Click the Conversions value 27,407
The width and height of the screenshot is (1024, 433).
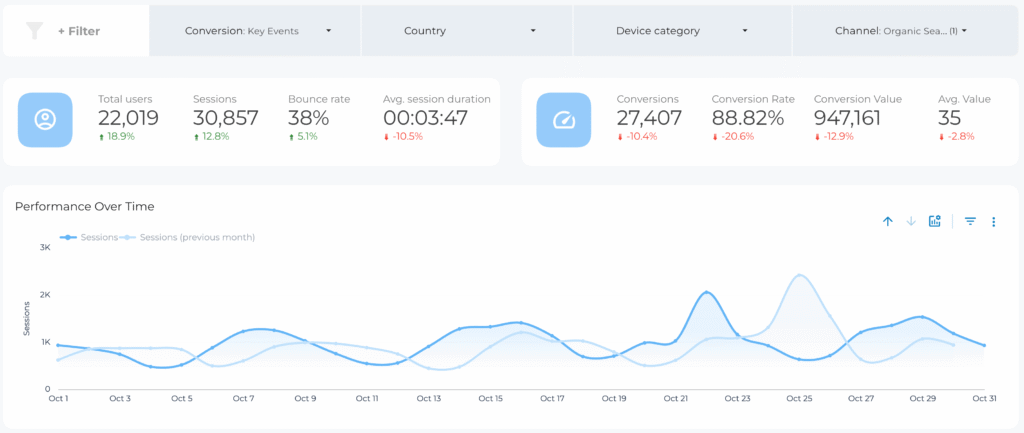pos(649,118)
